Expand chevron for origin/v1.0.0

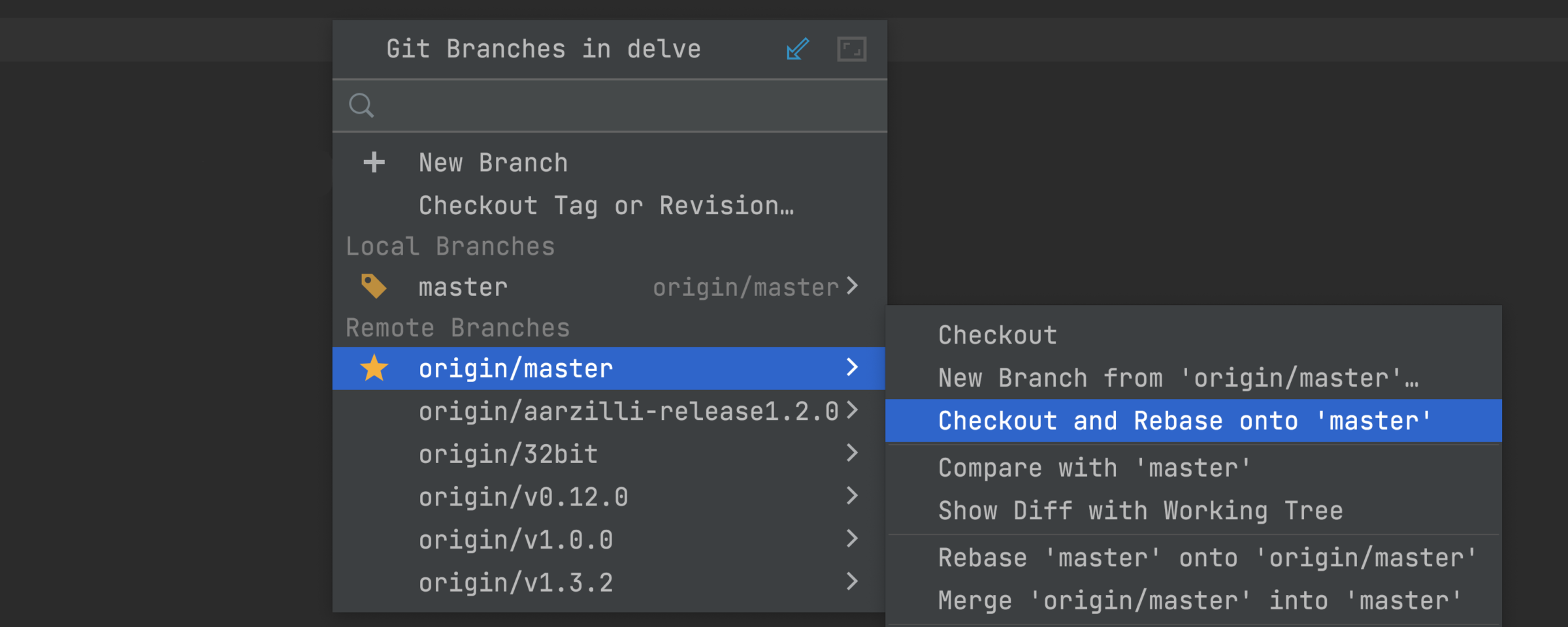pyautogui.click(x=853, y=538)
